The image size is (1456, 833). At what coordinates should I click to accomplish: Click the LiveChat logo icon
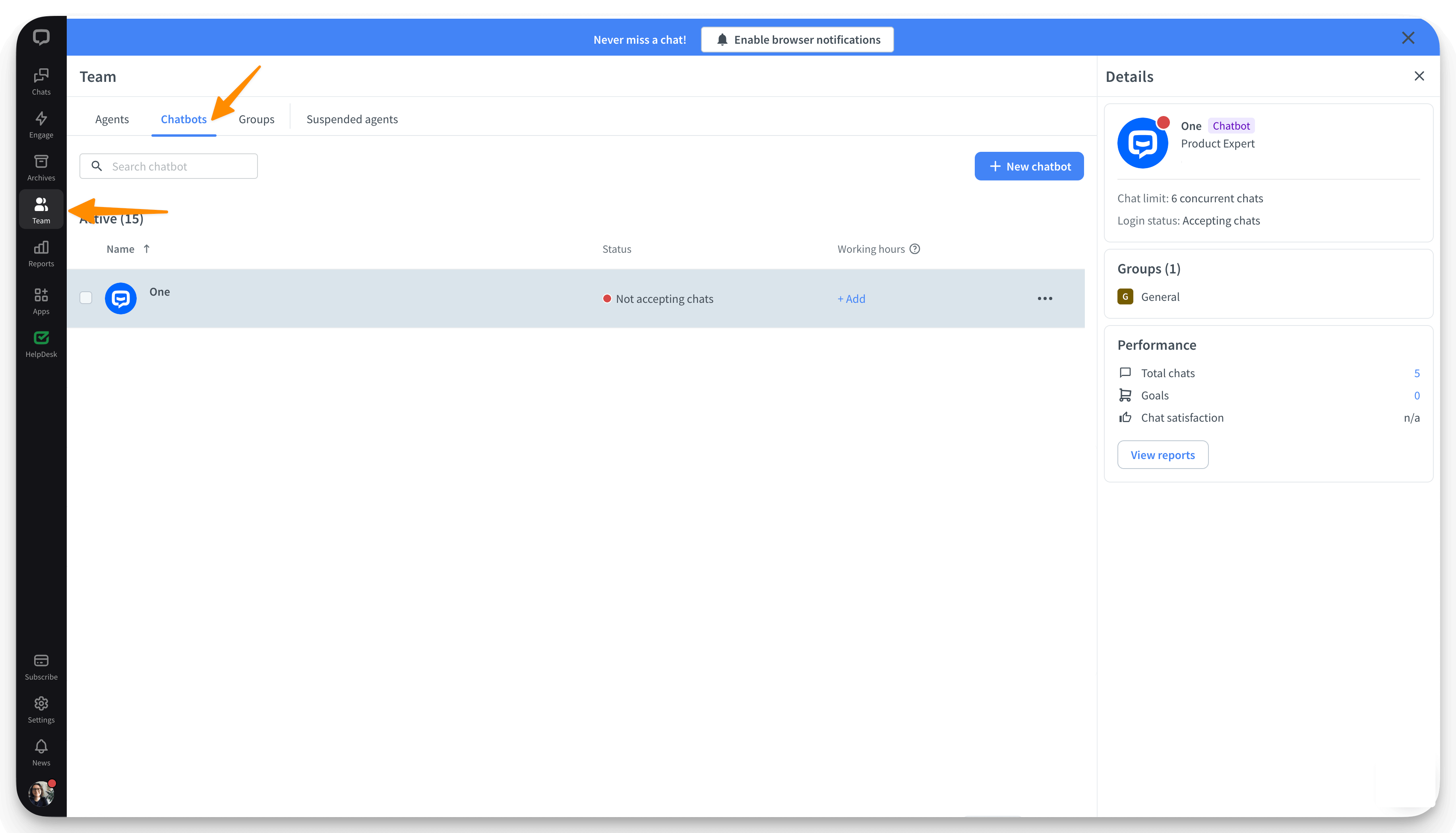41,38
